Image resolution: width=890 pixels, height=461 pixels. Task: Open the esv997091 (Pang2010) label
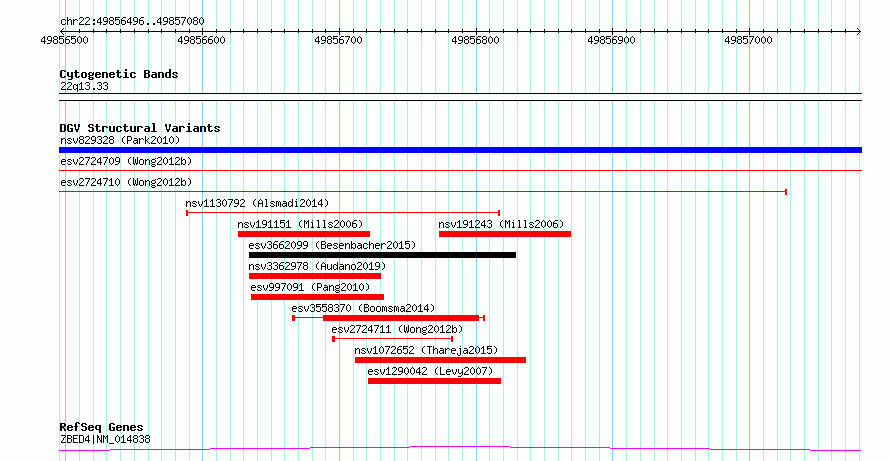click(x=310, y=287)
